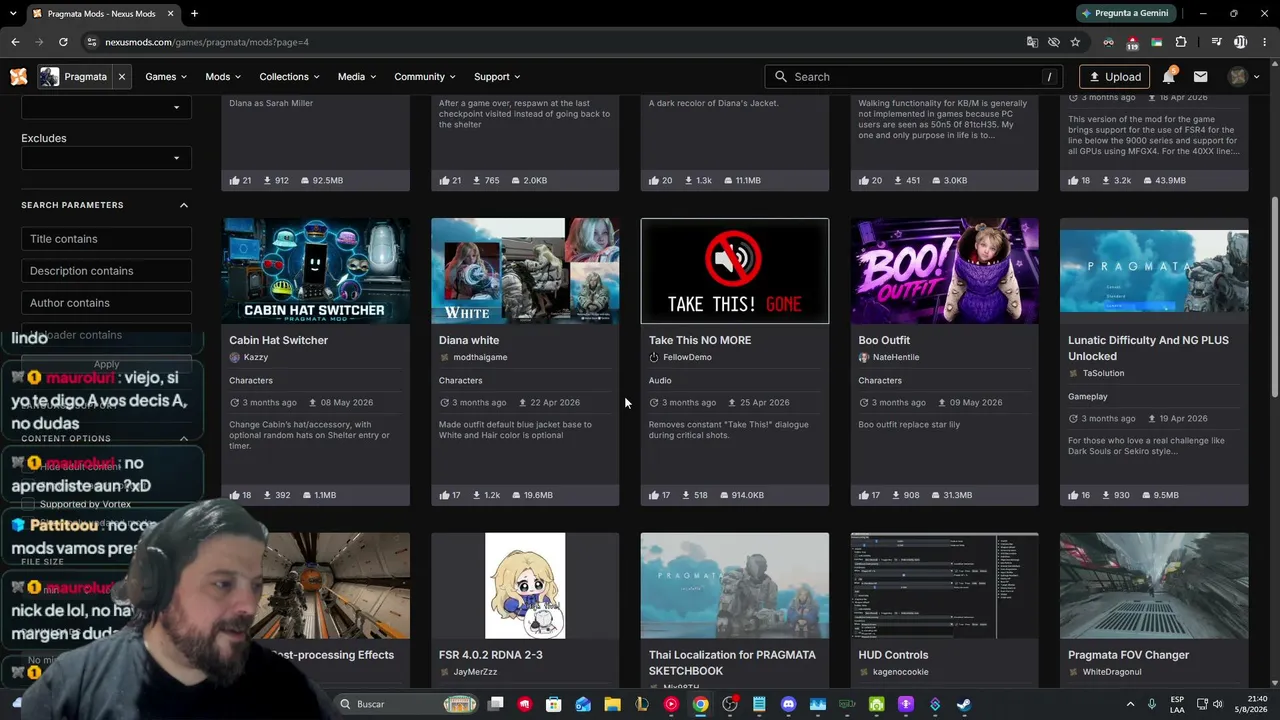Open the Take This NO MORE title link
The height and width of the screenshot is (720, 1280).
click(700, 340)
